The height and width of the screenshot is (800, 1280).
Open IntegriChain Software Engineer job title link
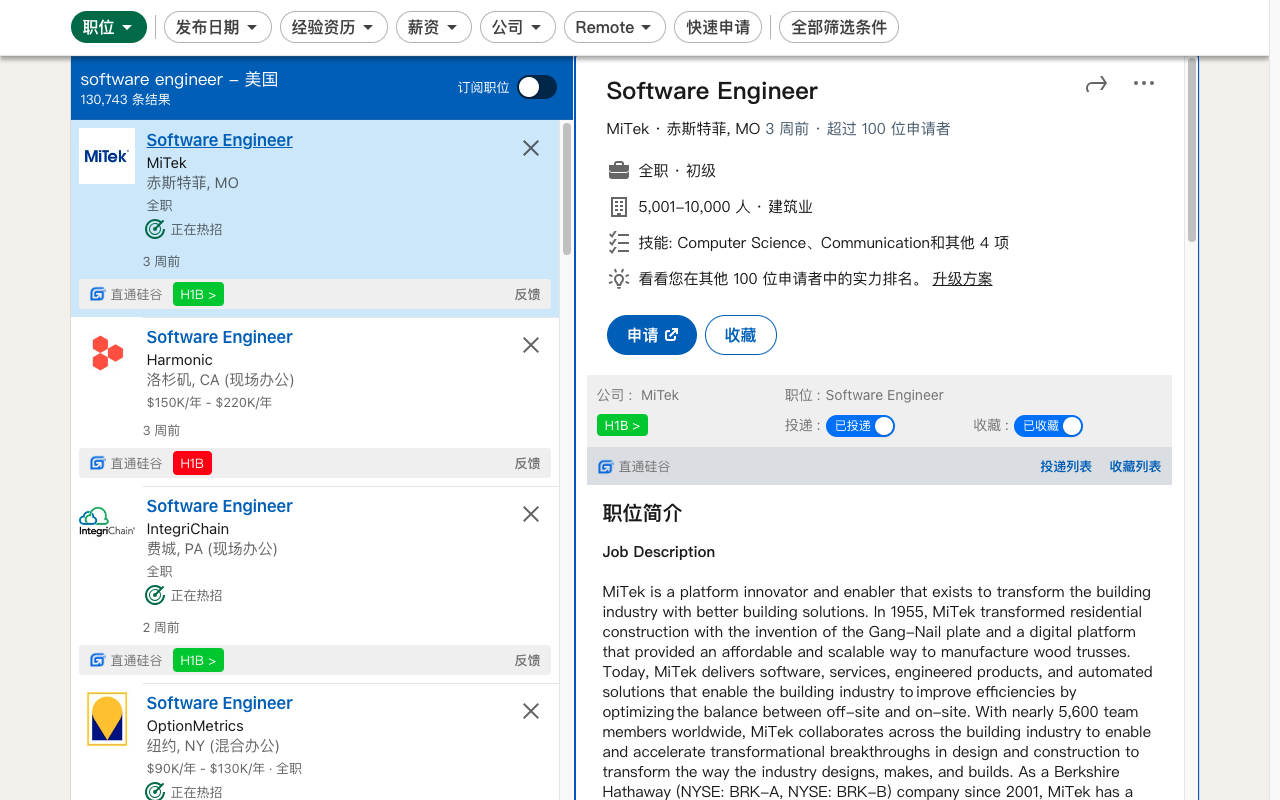pos(220,506)
